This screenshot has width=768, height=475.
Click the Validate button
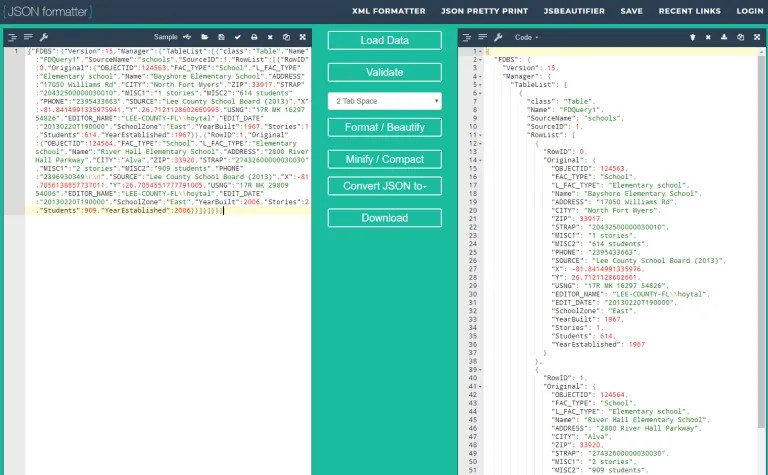pos(384,72)
